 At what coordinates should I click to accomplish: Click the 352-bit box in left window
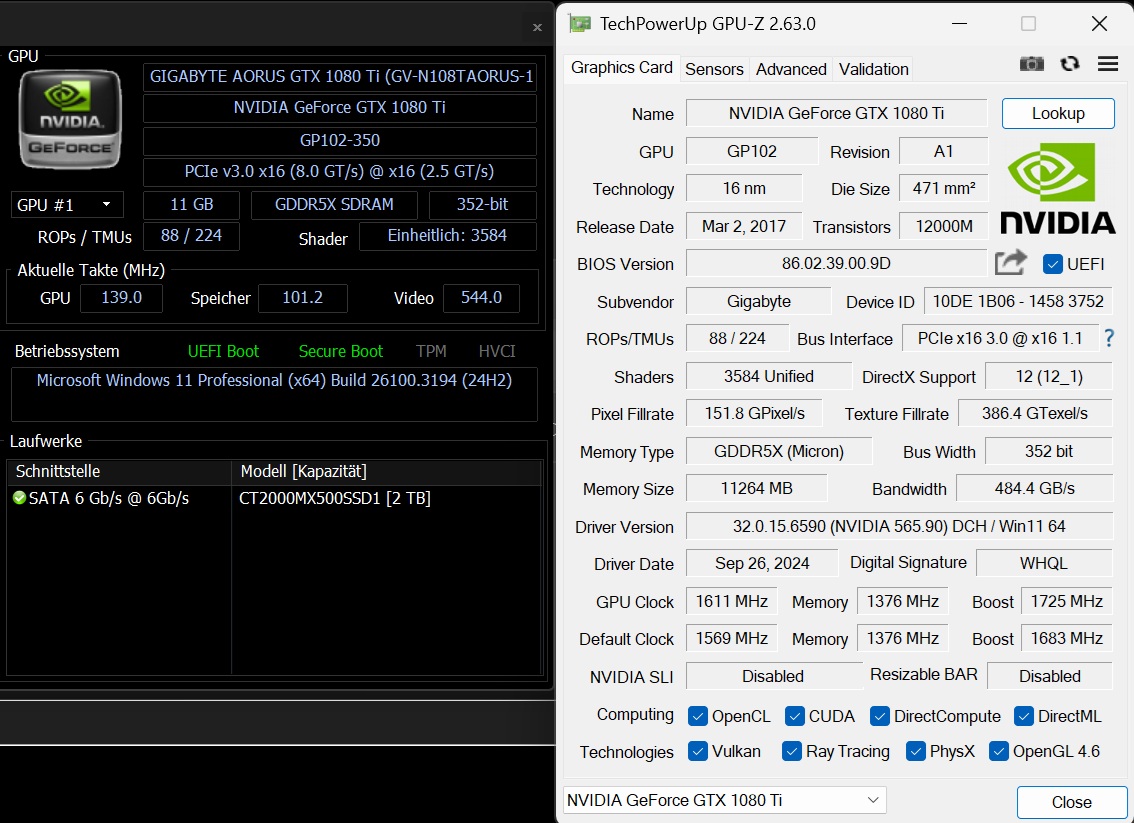(x=482, y=205)
